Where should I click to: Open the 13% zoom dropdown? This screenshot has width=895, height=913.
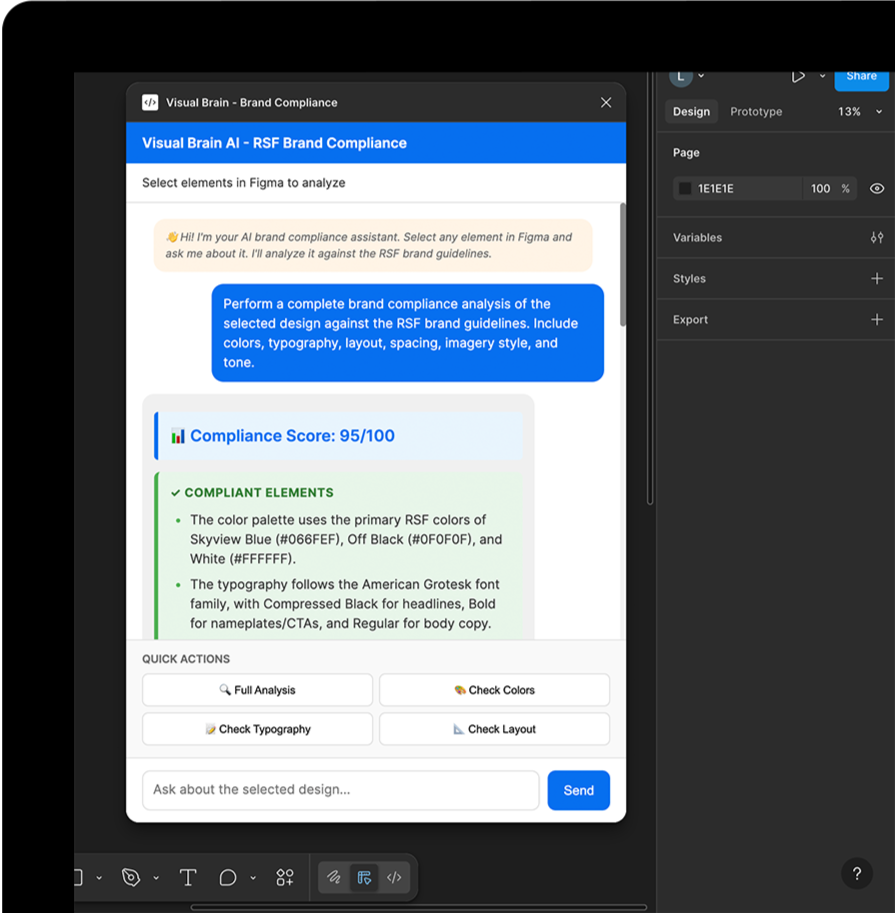[x=859, y=111]
